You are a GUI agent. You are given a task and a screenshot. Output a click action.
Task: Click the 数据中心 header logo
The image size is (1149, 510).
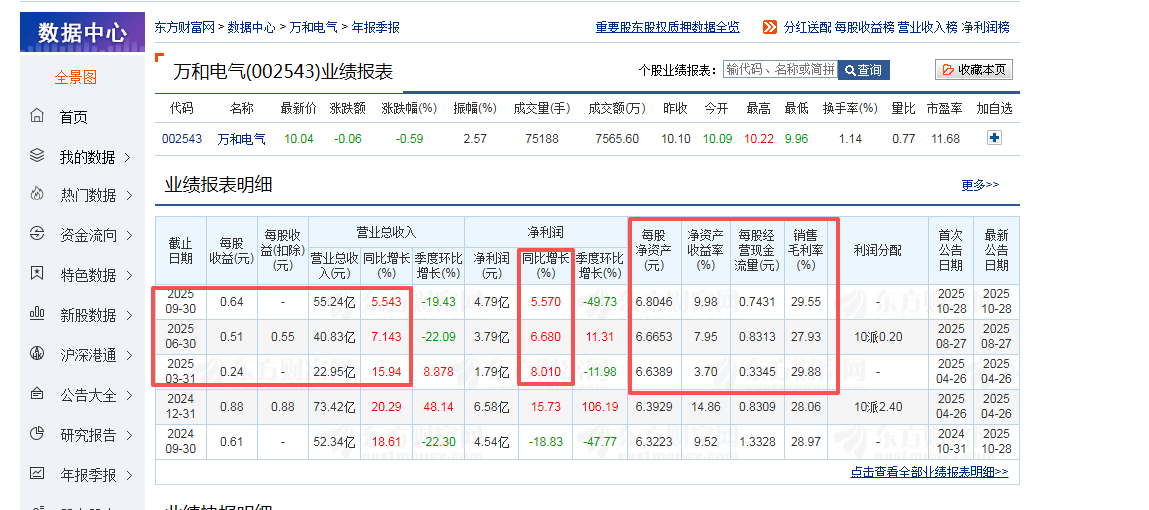point(82,32)
